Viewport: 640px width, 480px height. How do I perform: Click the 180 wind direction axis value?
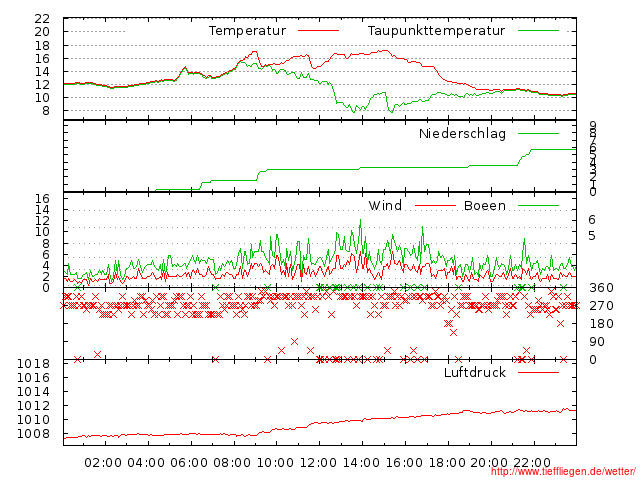pyautogui.click(x=601, y=324)
